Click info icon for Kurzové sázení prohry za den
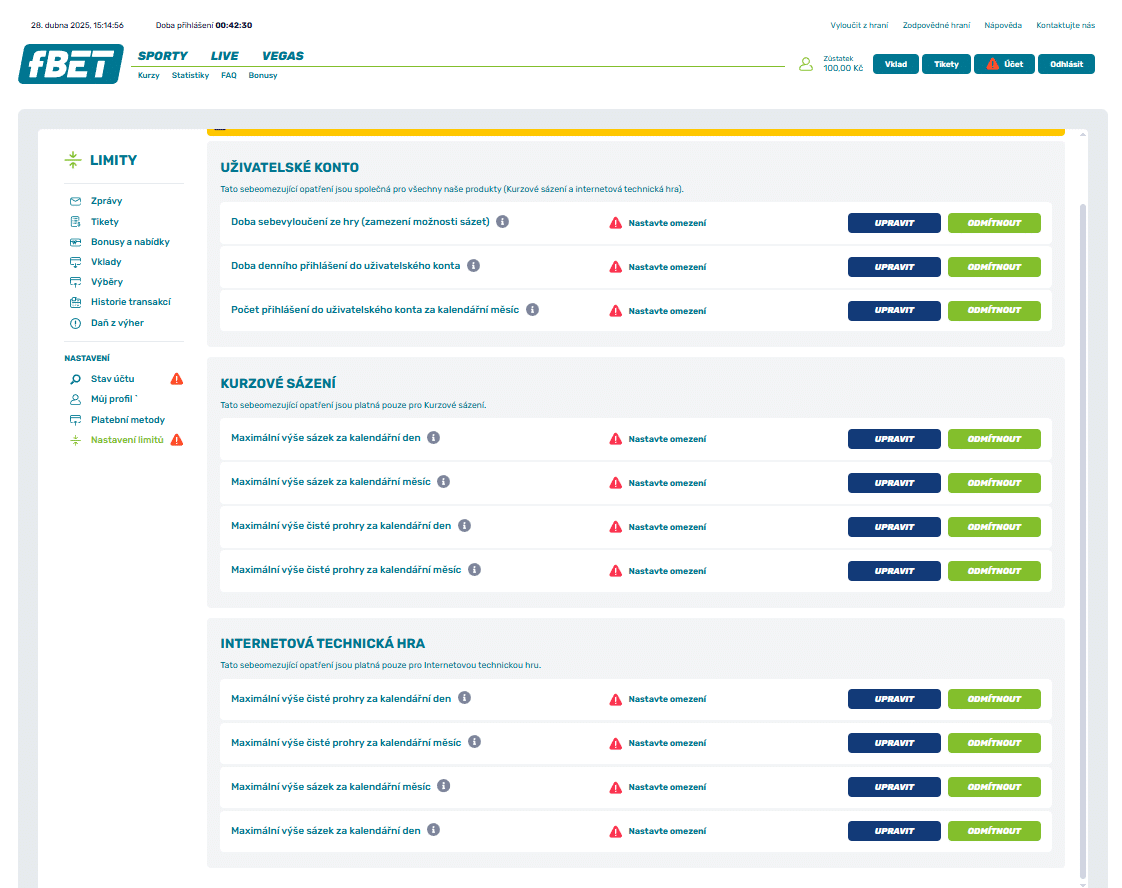1122x888 pixels. [464, 526]
